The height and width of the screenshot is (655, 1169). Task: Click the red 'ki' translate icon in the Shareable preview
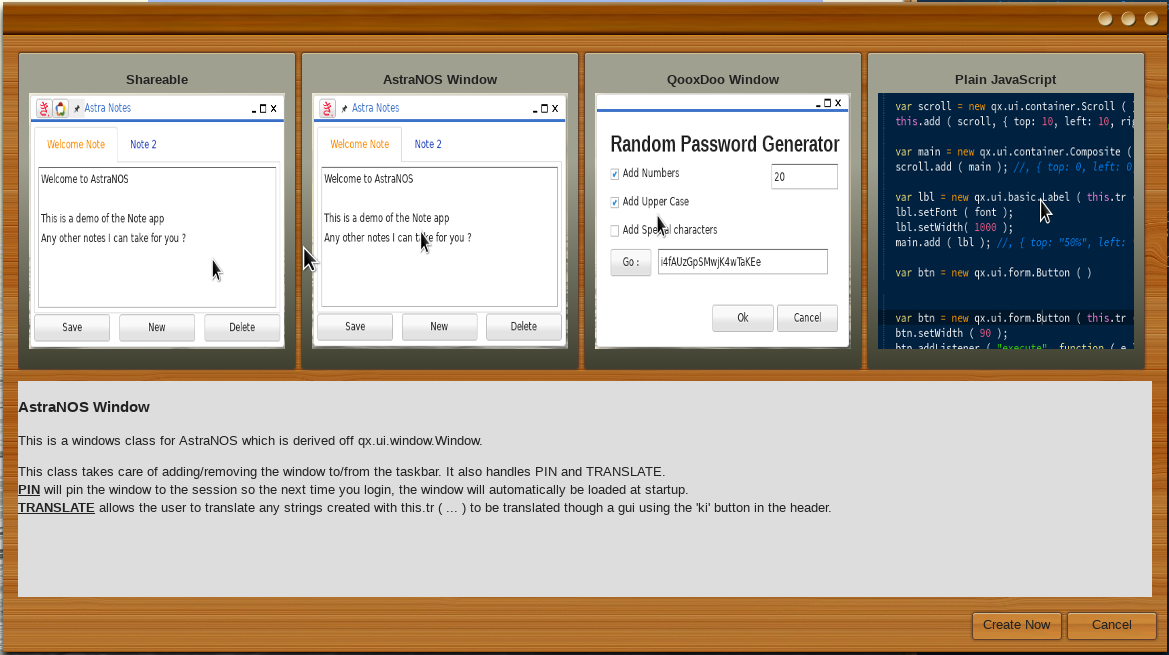(44, 109)
